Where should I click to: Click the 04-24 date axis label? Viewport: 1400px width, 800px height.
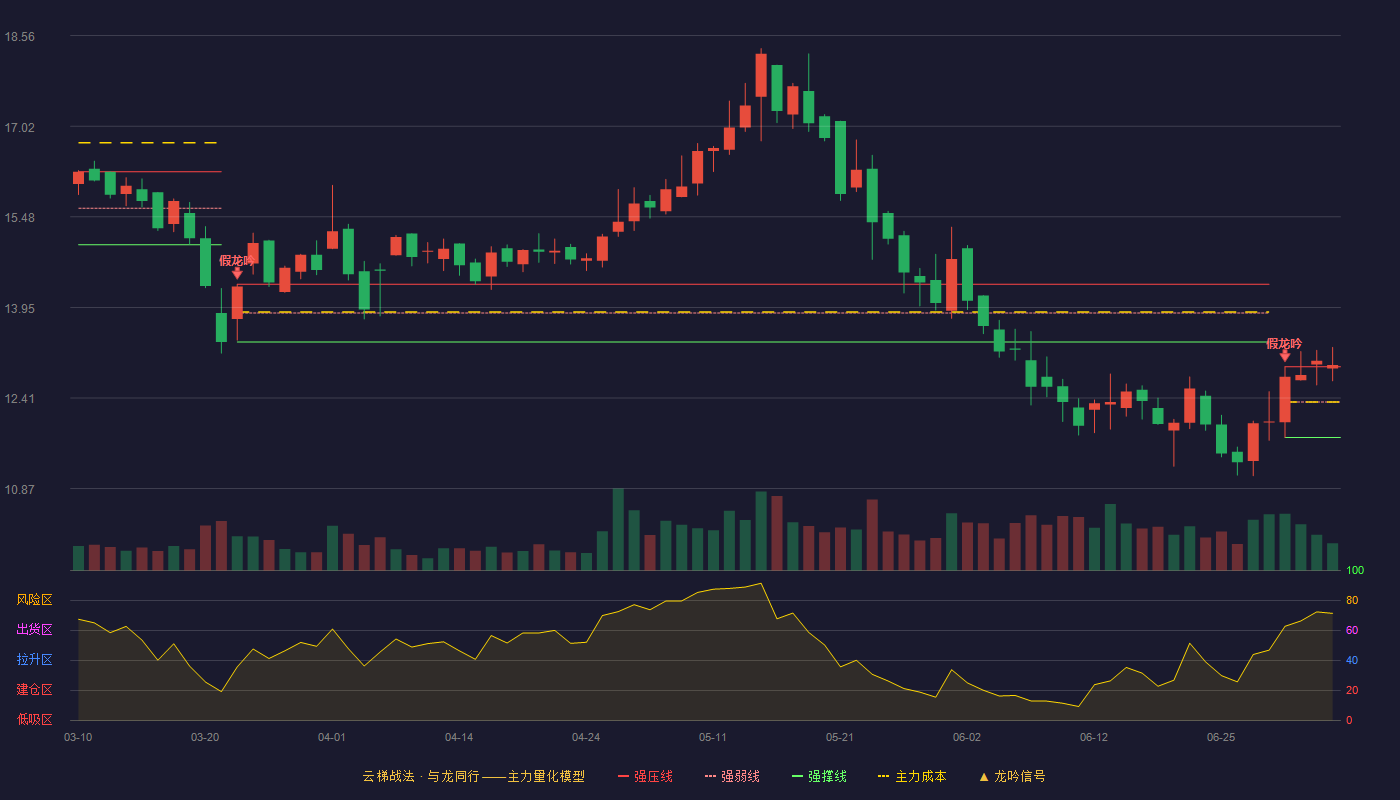pyautogui.click(x=586, y=737)
